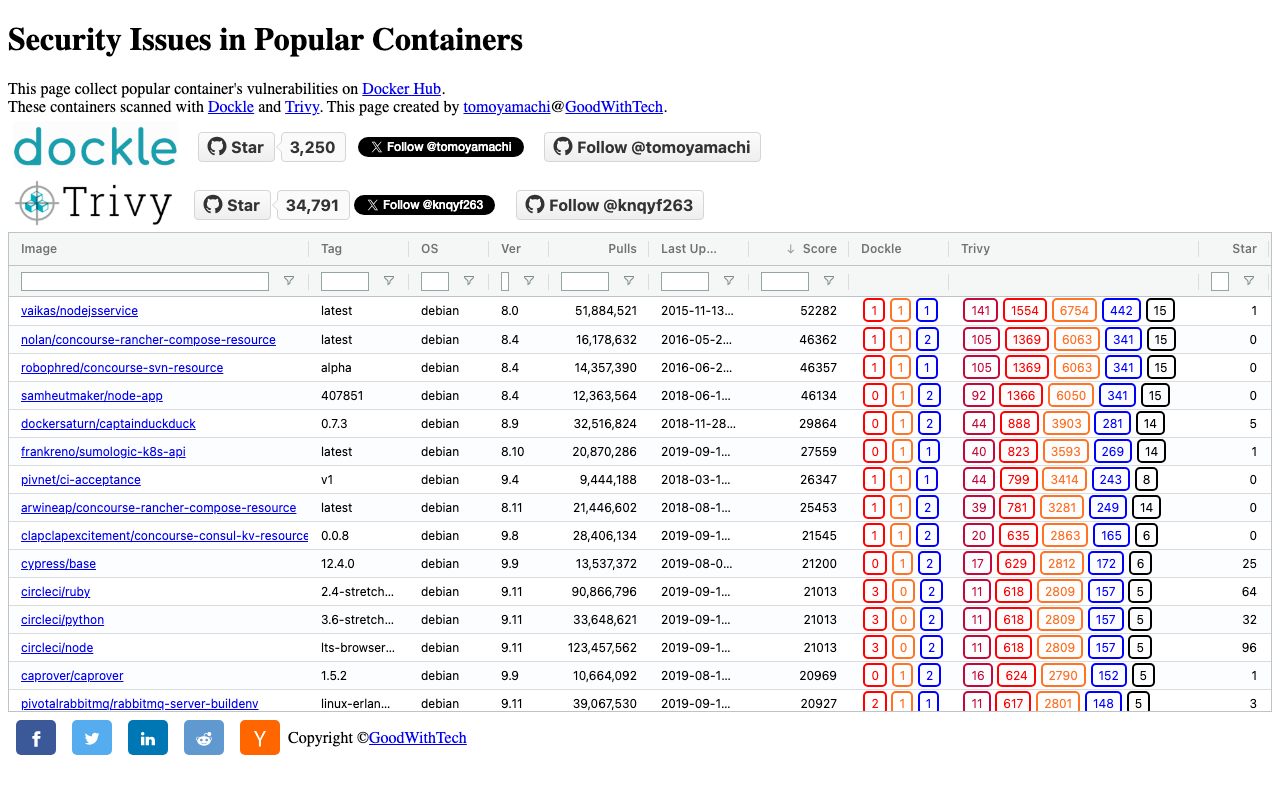Click score value 52282

(x=818, y=311)
